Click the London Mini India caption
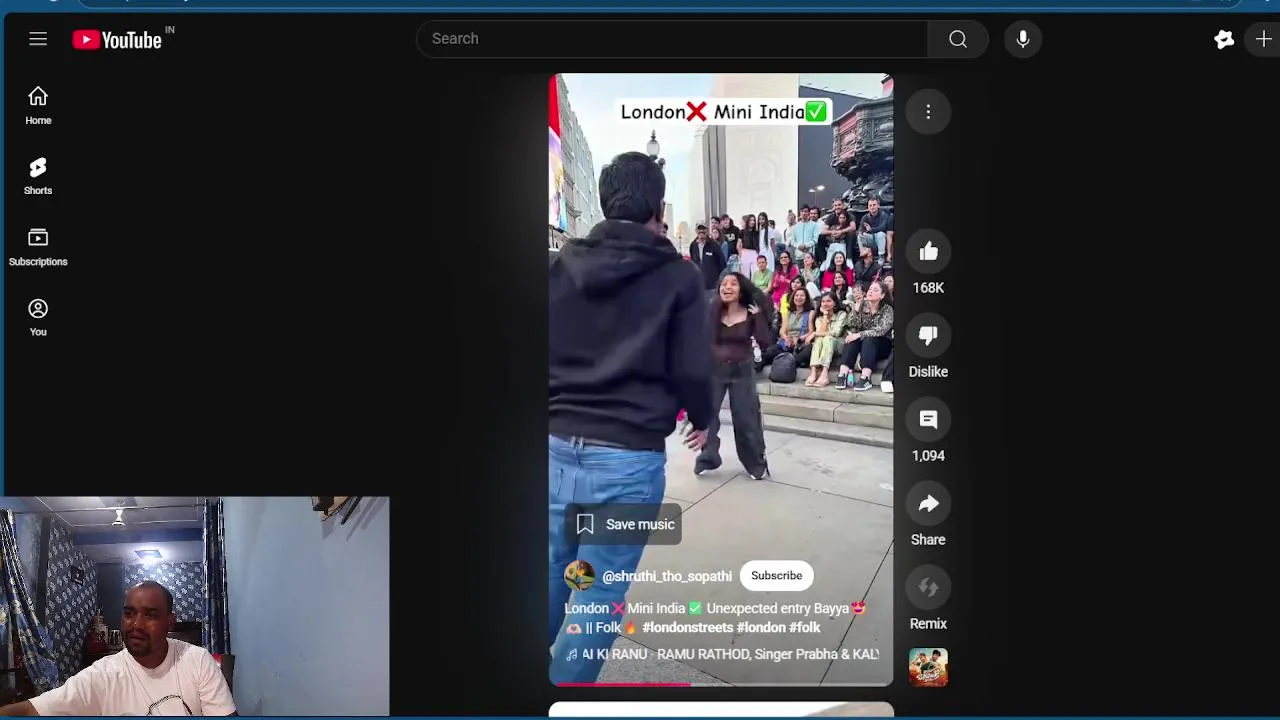1280x720 pixels. click(723, 112)
